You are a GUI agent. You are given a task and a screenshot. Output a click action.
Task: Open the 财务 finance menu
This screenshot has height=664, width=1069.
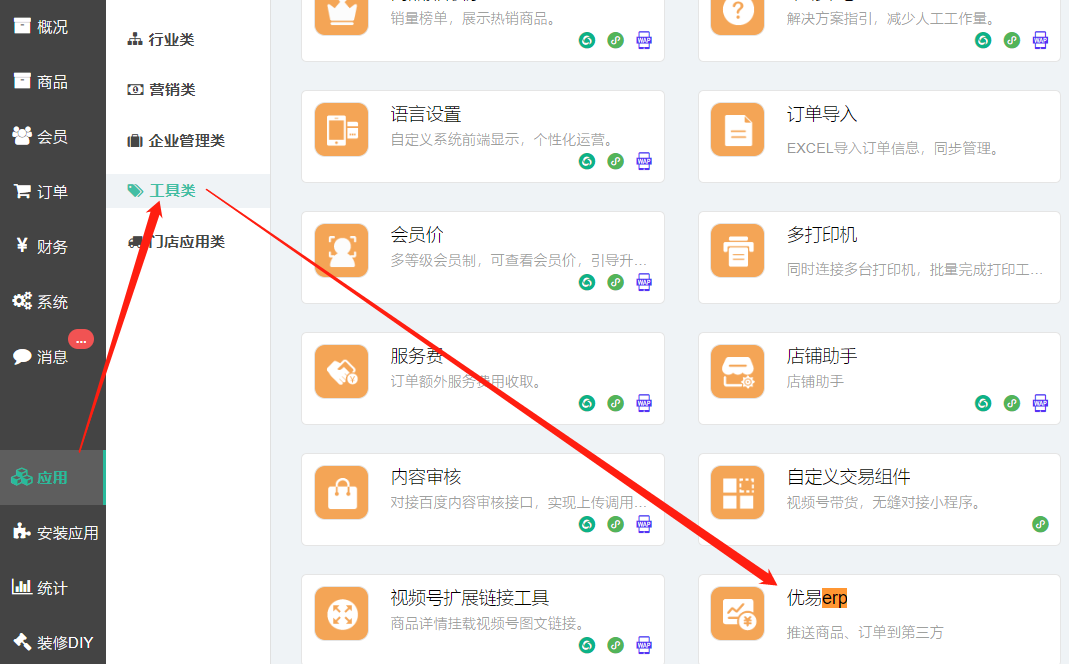point(52,247)
